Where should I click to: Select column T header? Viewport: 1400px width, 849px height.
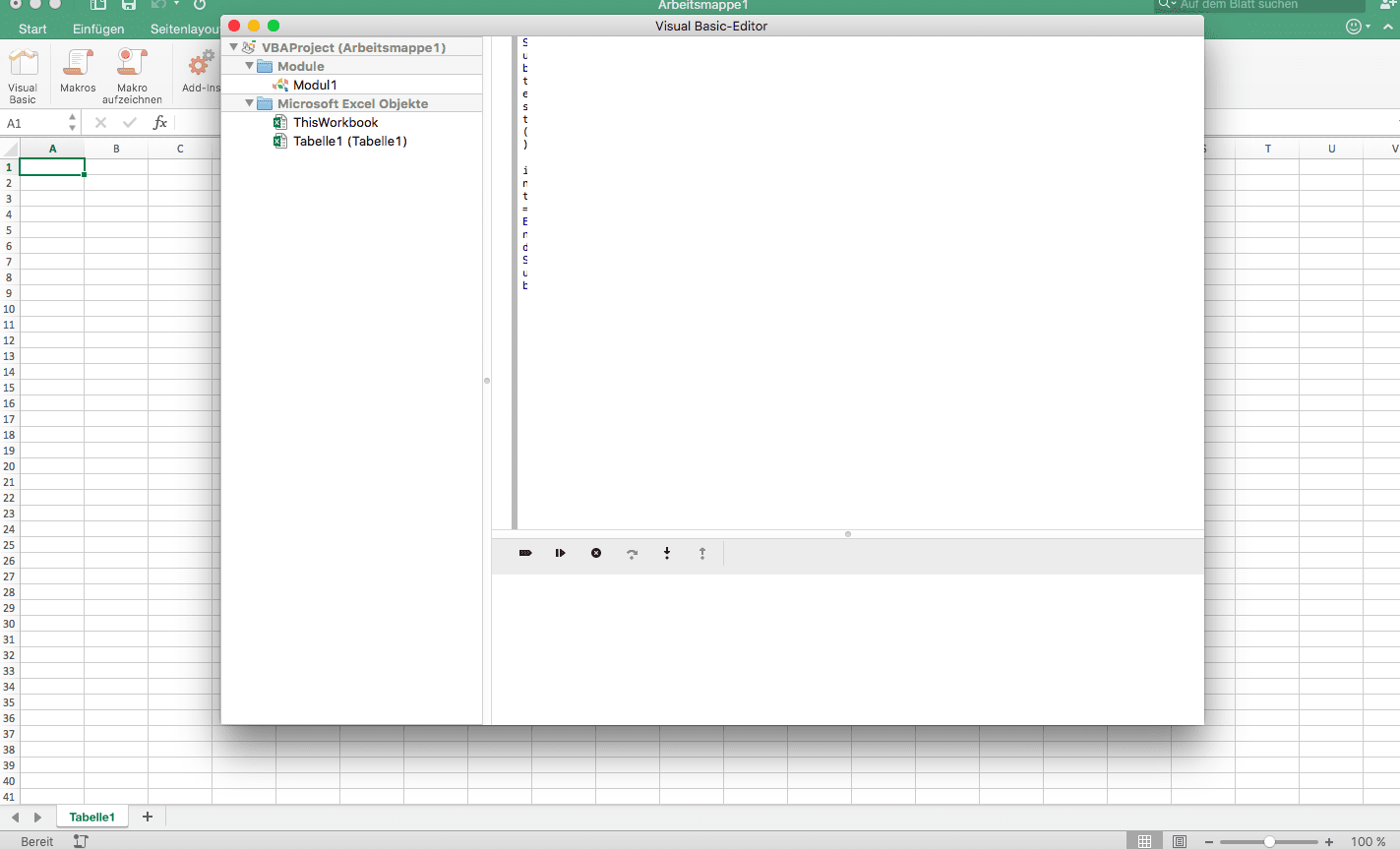click(x=1267, y=149)
